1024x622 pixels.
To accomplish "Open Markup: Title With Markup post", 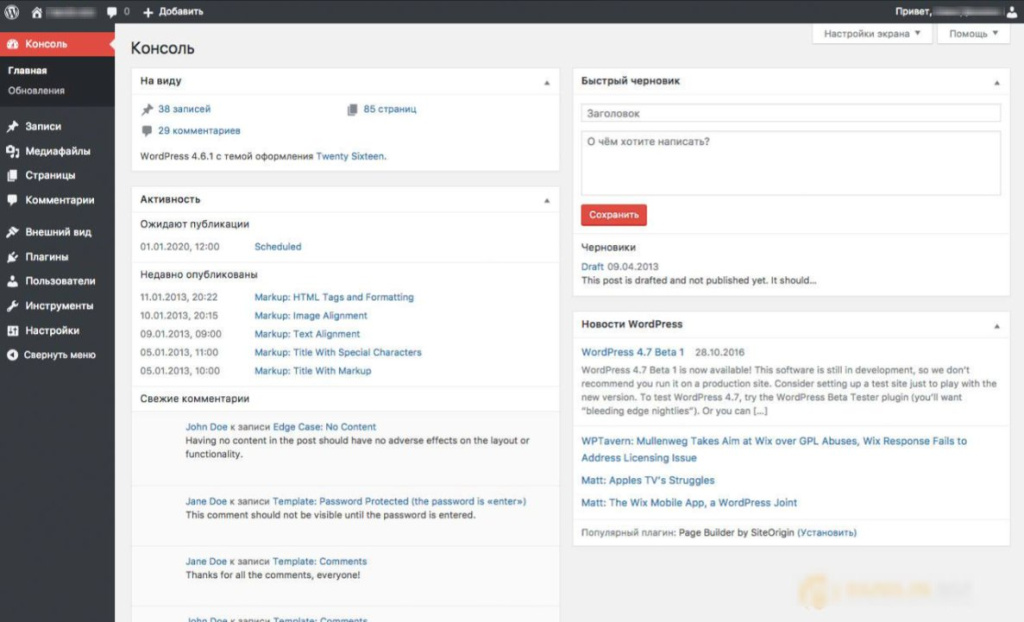I will point(313,370).
